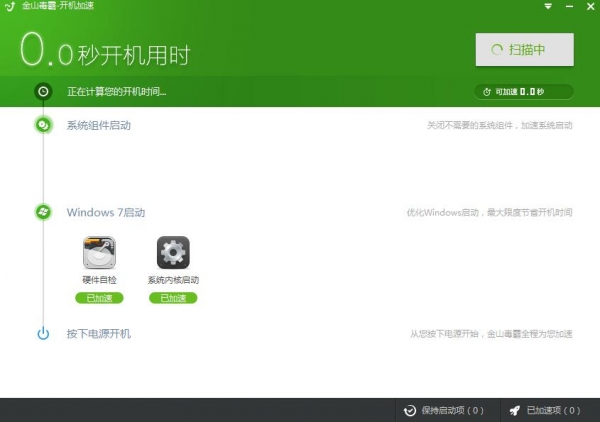Click the clock icon beside 正在计算您的开机时间
The height and width of the screenshot is (422, 600).
tap(43, 91)
